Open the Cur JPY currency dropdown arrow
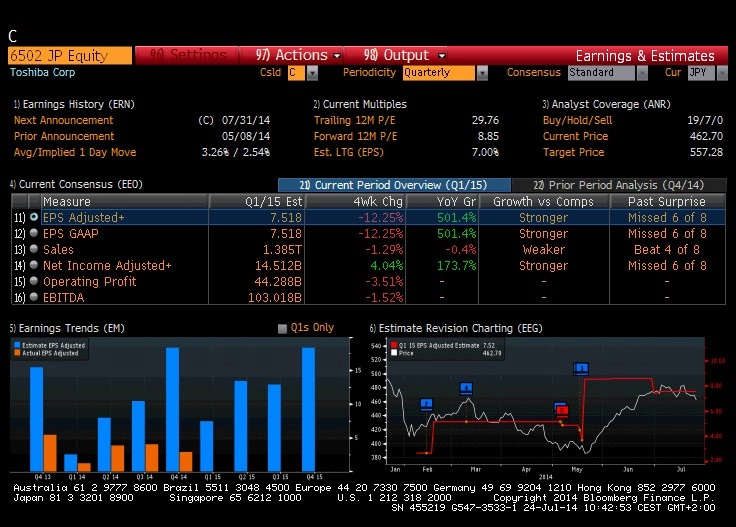The height and width of the screenshot is (527, 736). 722,73
